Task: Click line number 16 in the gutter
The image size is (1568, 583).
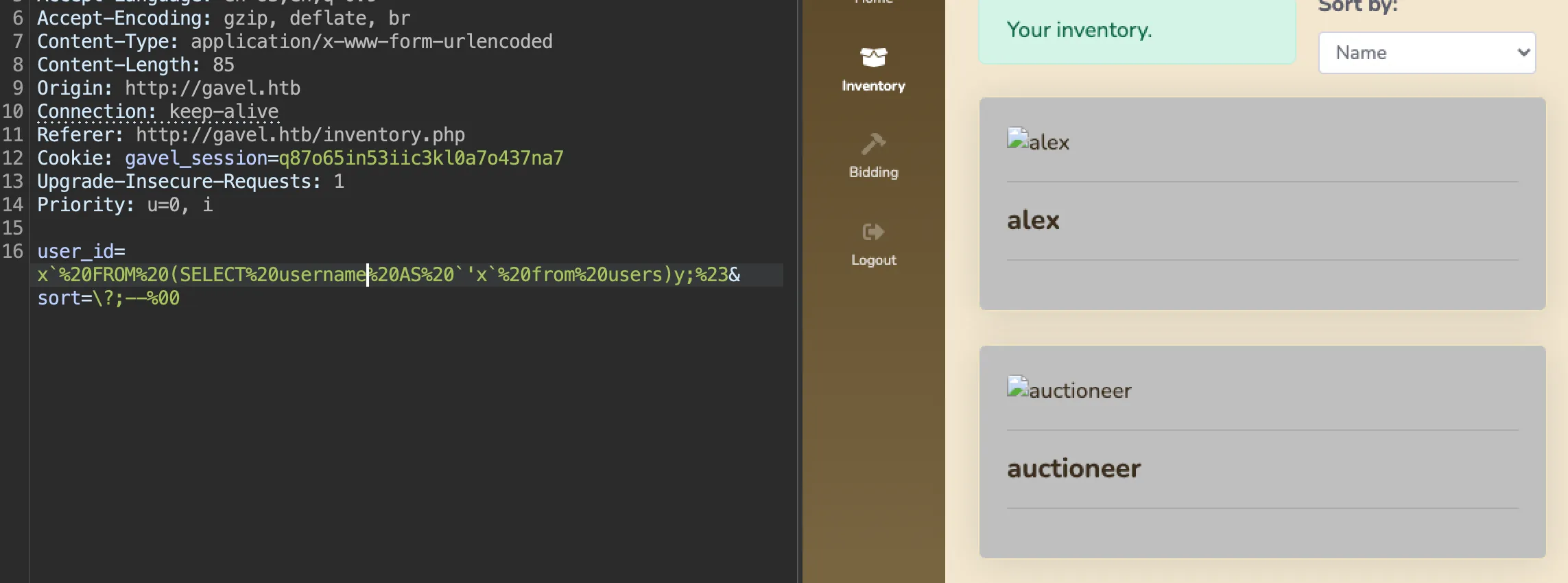Action: 13,251
